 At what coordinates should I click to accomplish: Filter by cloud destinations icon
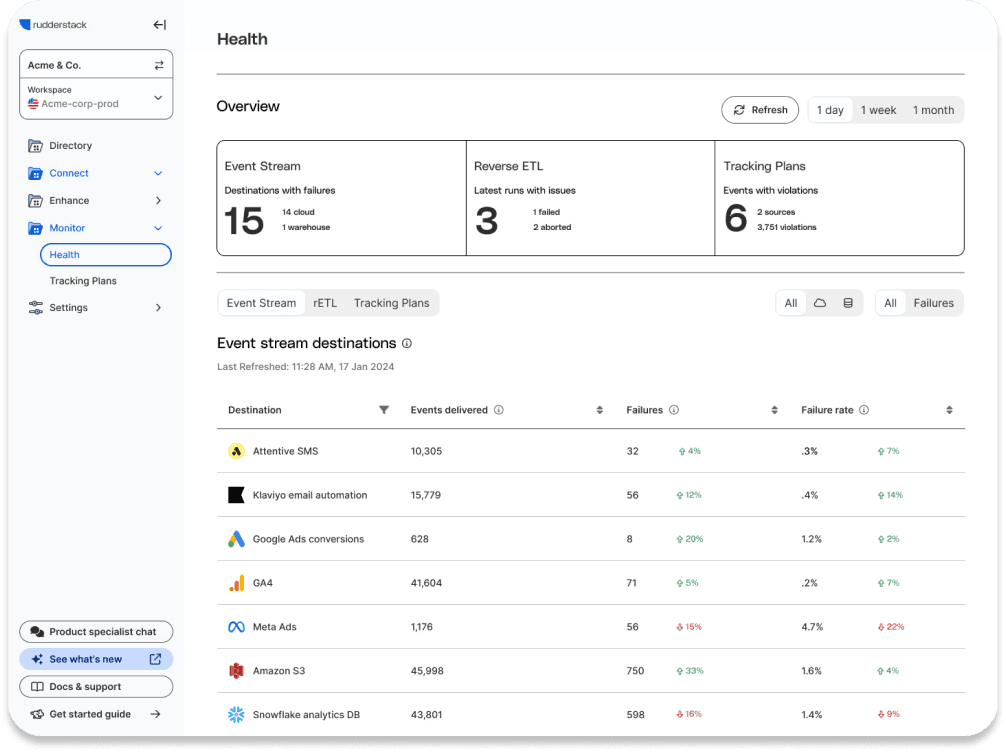[820, 303]
